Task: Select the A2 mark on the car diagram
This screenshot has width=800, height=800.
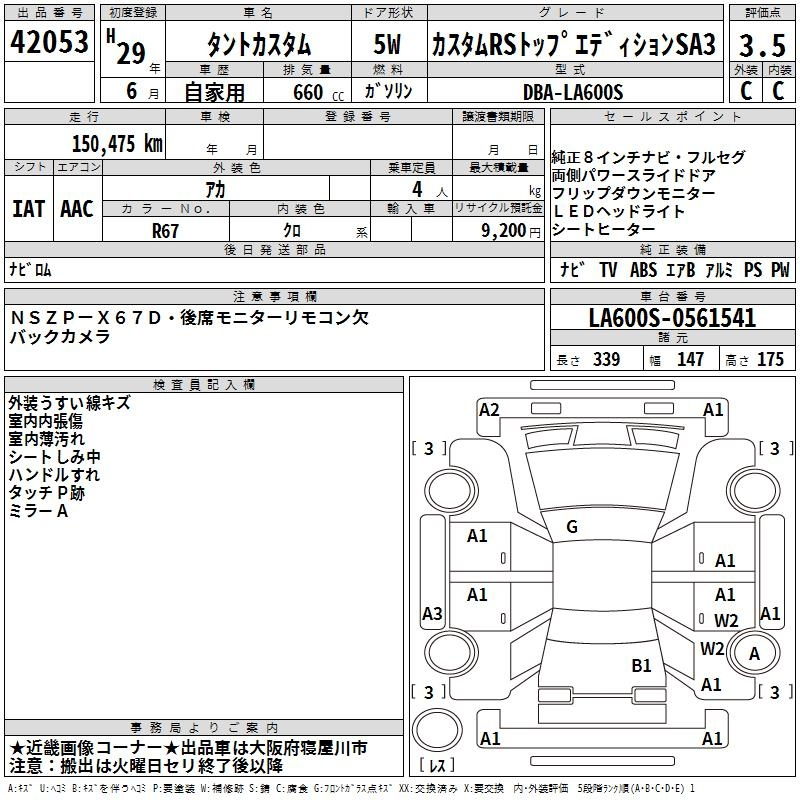Action: tap(489, 410)
